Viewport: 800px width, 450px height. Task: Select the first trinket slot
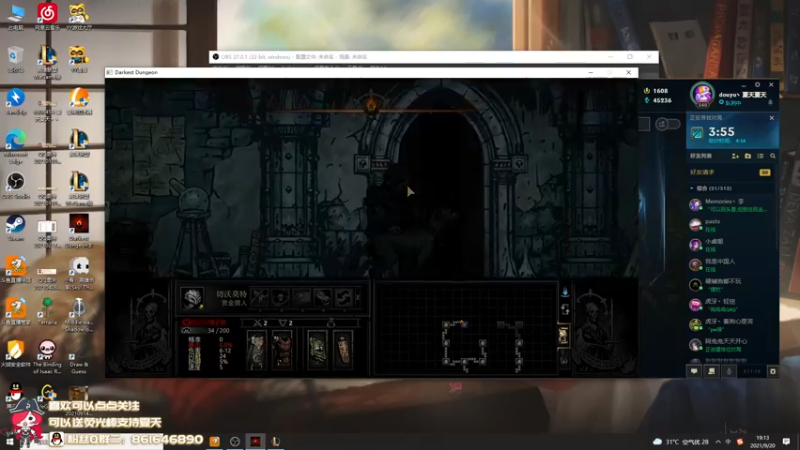pos(317,350)
